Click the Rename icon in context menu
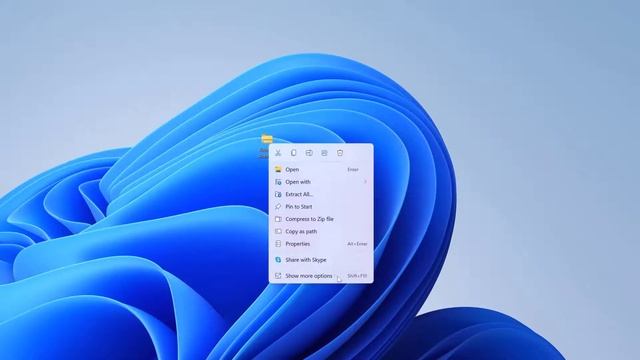The width and height of the screenshot is (640, 360). [309, 153]
